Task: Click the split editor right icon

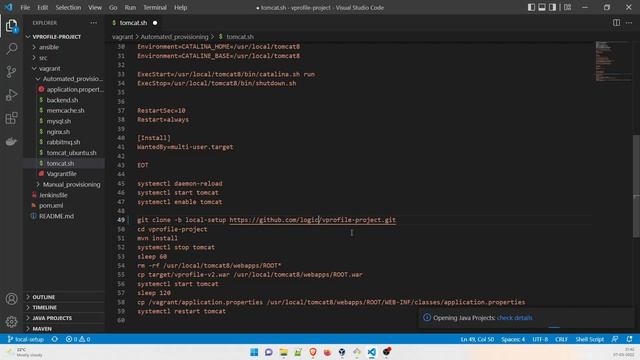Action: [x=616, y=23]
